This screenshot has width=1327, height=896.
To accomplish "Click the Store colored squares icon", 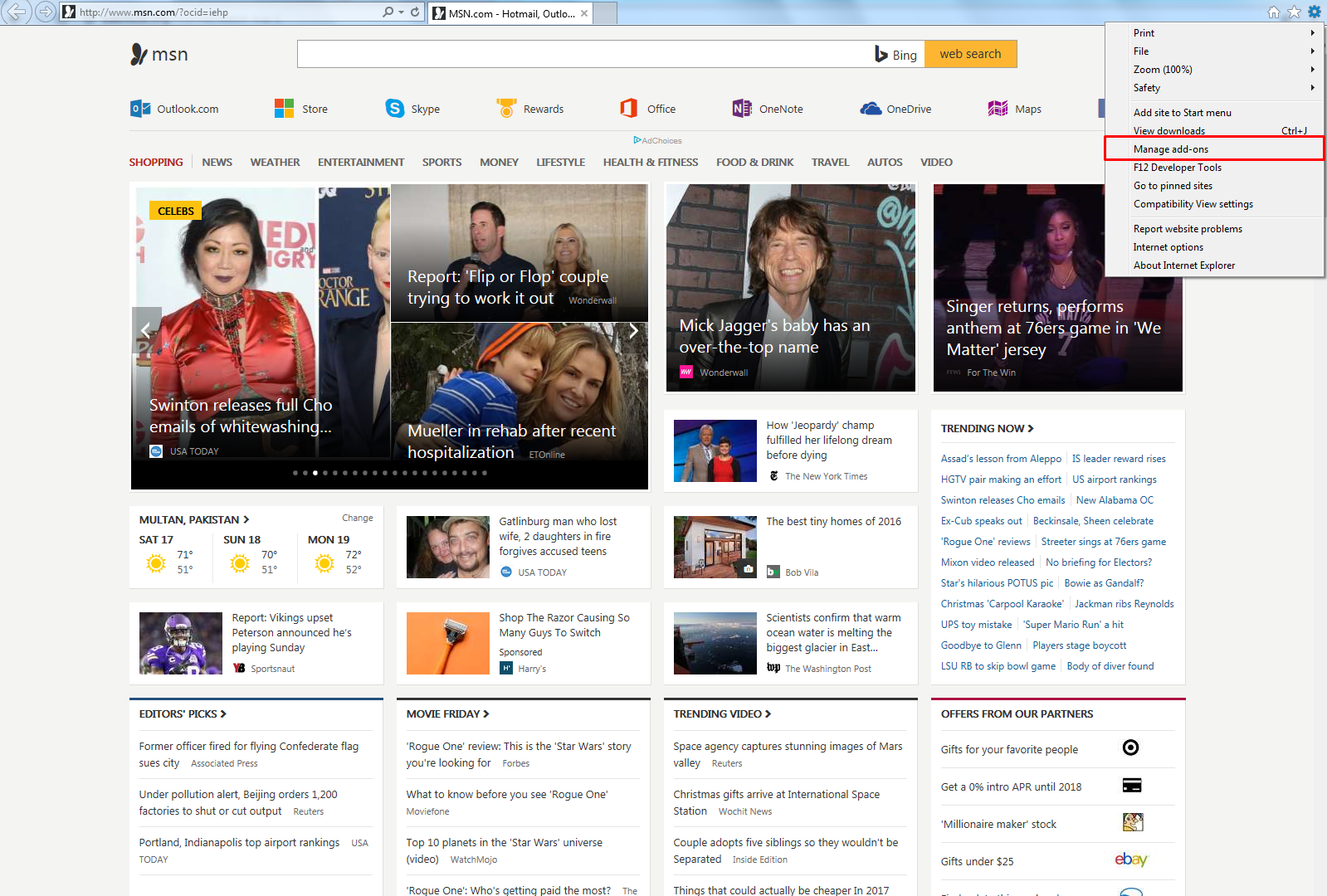I will coord(284,109).
